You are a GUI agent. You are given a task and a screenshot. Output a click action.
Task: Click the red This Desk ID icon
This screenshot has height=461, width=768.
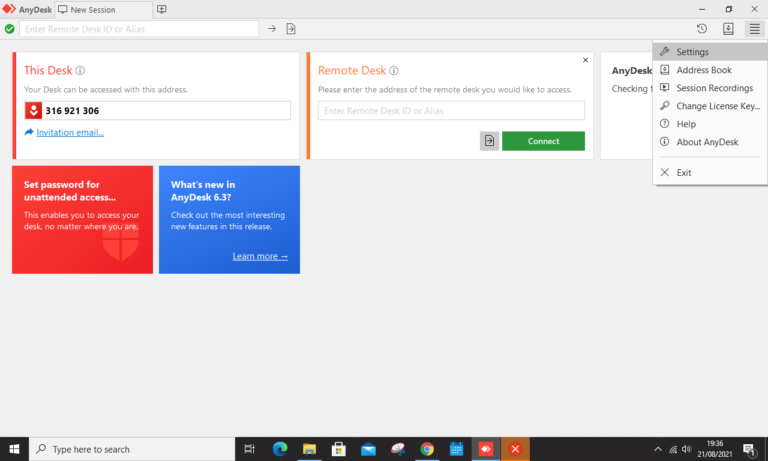click(x=33, y=111)
